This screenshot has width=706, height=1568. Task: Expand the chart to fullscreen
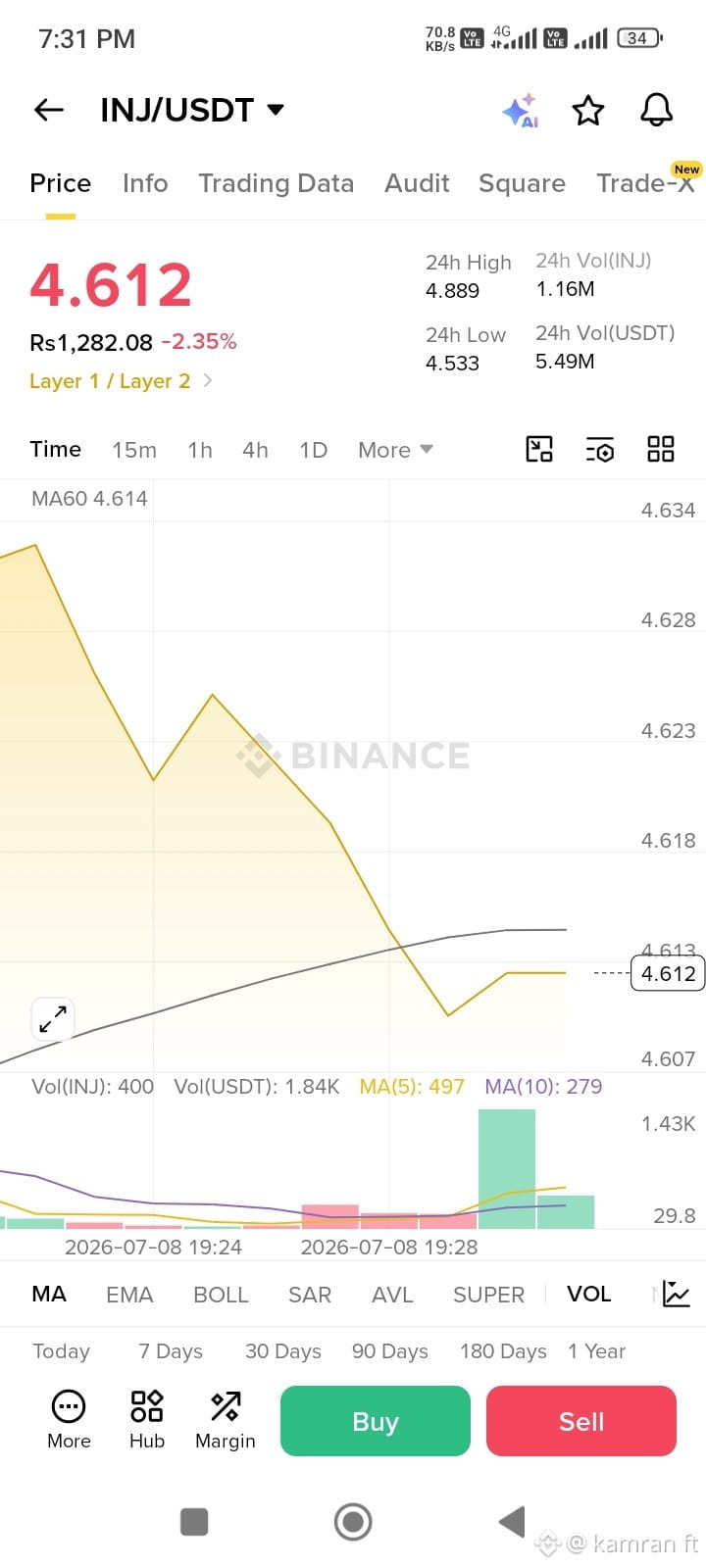(53, 1019)
